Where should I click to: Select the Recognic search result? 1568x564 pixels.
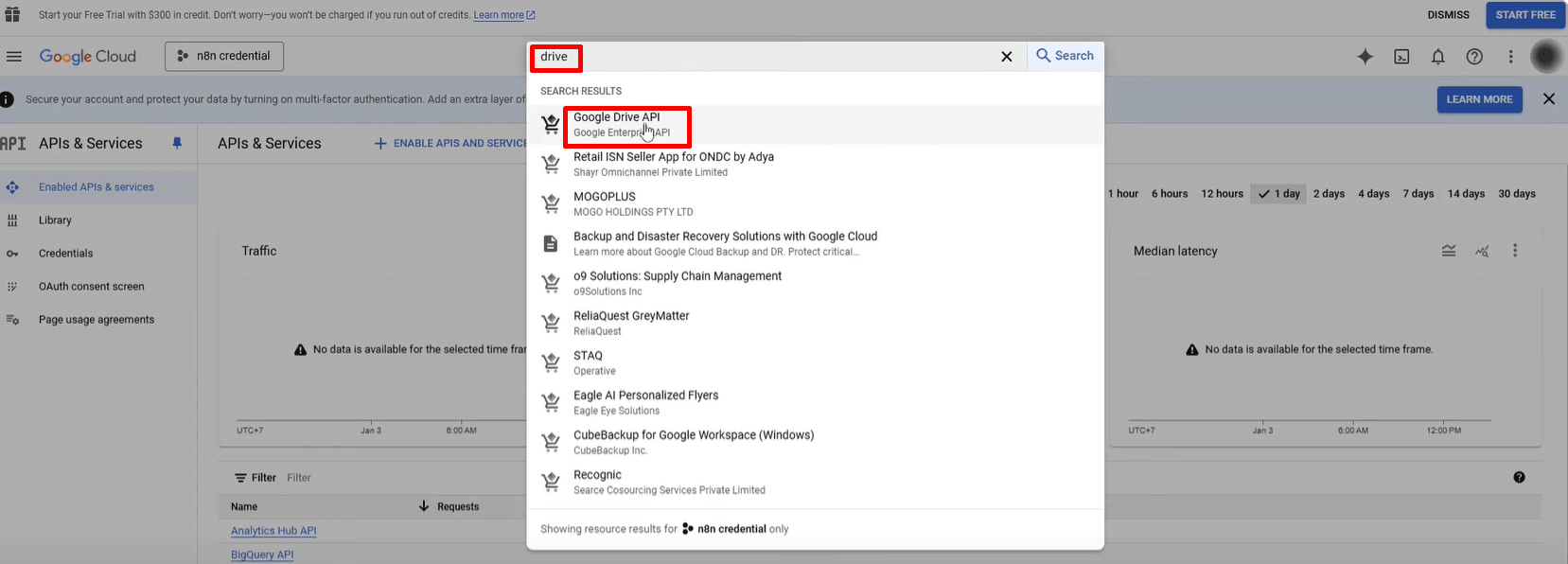point(815,483)
